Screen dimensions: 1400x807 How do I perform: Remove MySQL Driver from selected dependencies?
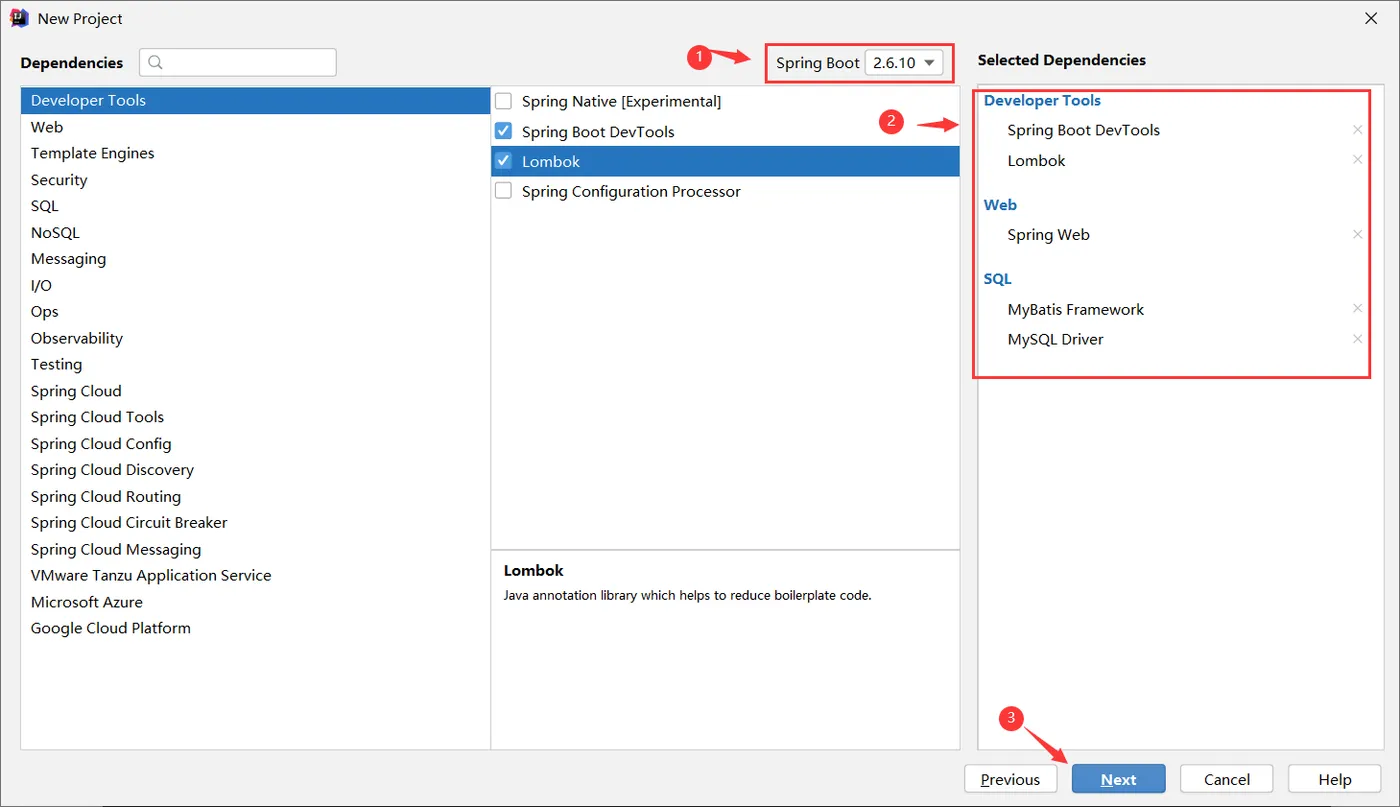tap(1357, 339)
